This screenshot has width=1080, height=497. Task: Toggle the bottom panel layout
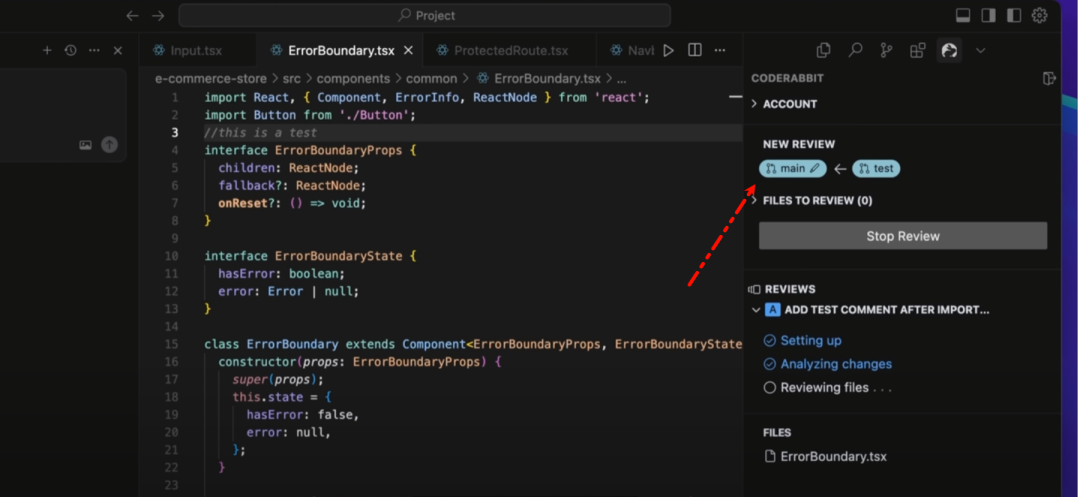coord(963,15)
